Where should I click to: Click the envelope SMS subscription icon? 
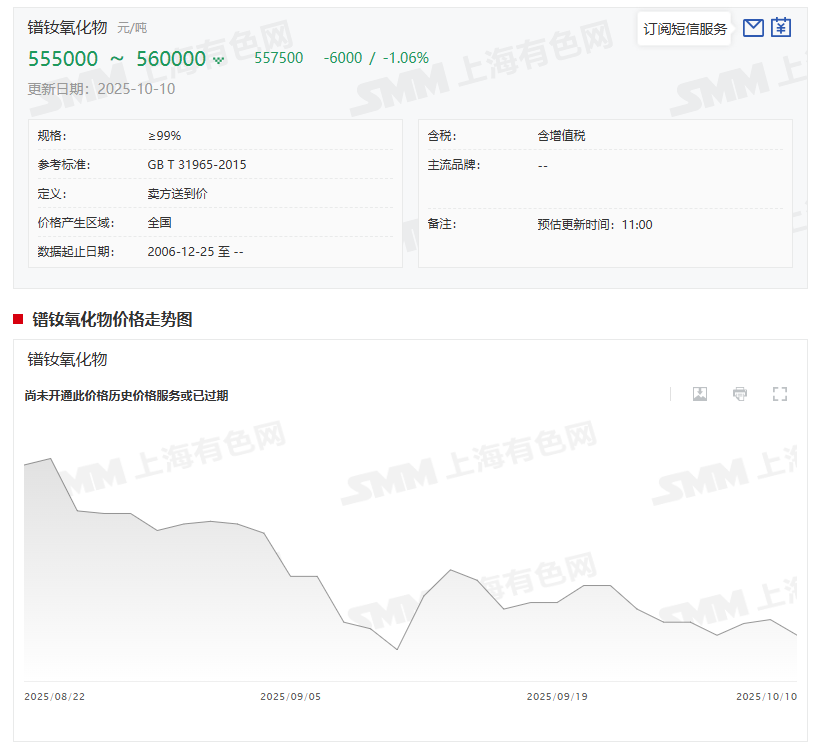click(x=754, y=28)
